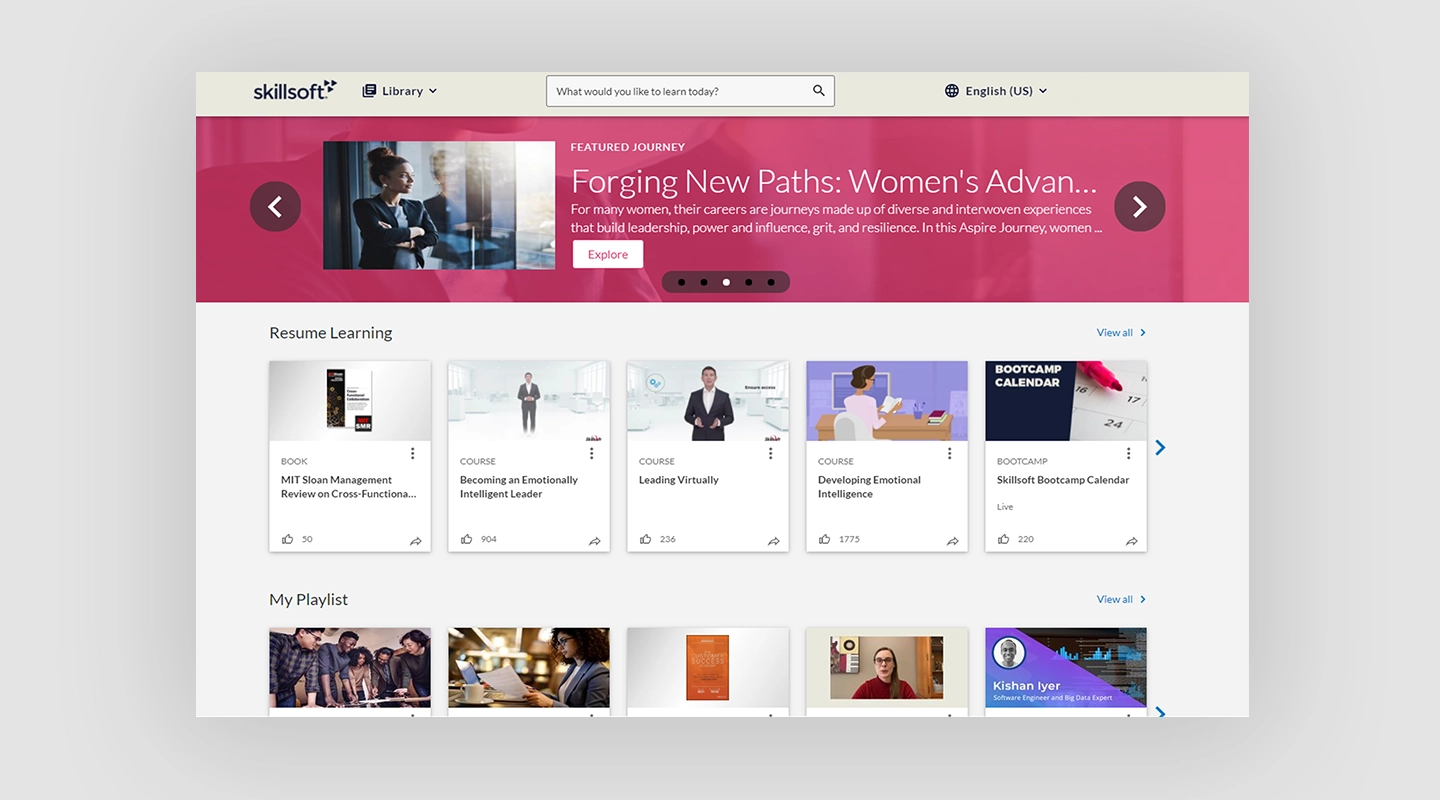This screenshot has width=1440, height=800.
Task: Open Skillsoft Bootcamp Calendar title
Action: tap(1063, 480)
